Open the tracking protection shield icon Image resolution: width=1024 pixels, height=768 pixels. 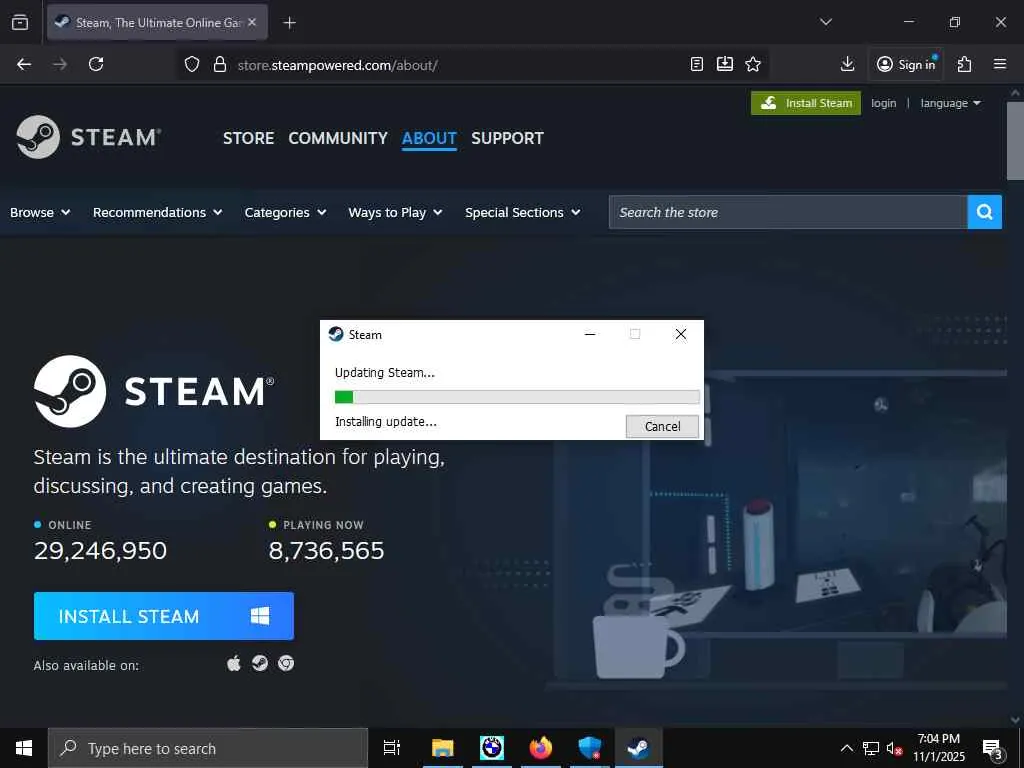[191, 65]
